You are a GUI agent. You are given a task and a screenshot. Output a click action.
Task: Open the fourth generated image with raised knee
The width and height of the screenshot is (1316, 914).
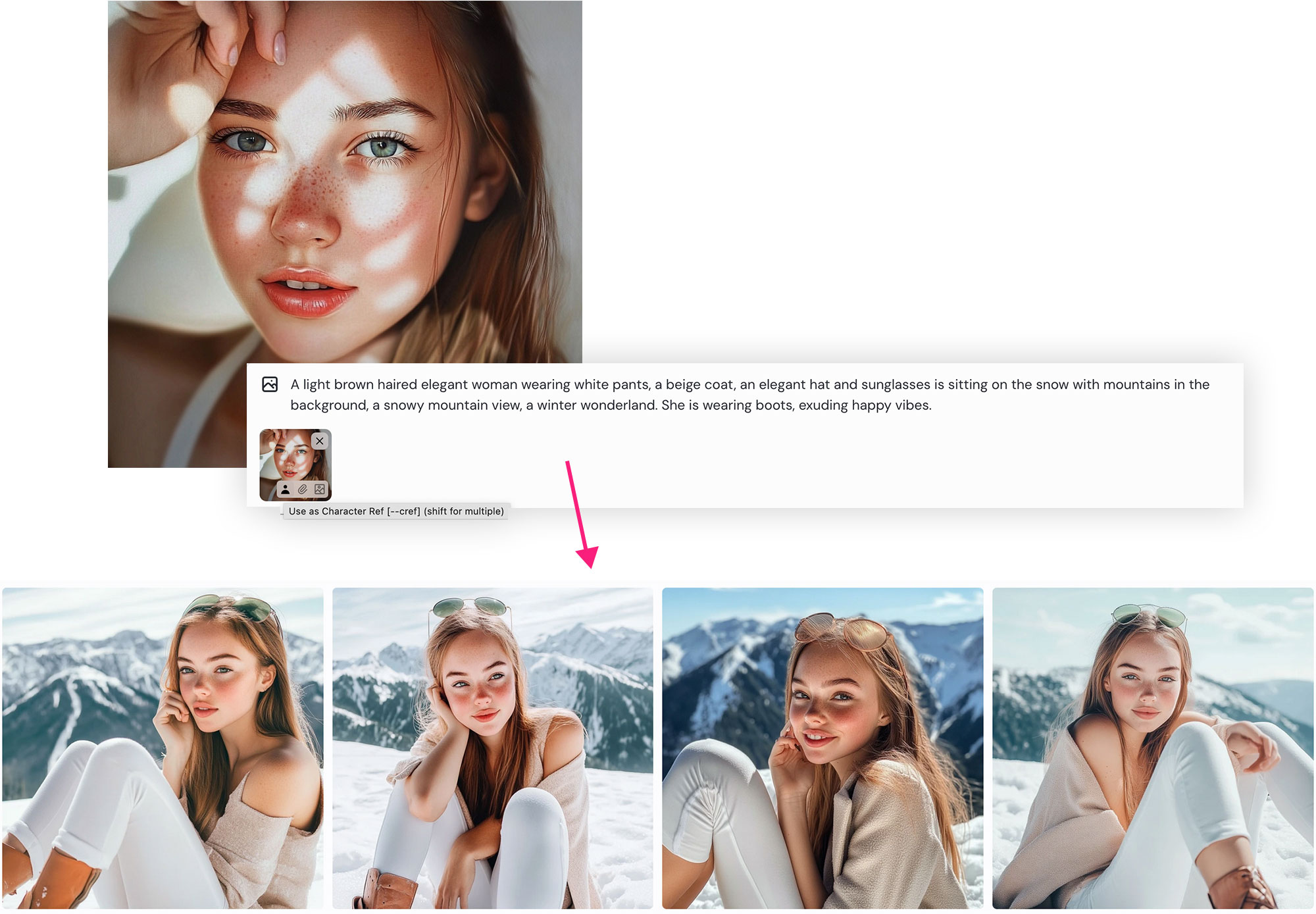coord(1153,748)
